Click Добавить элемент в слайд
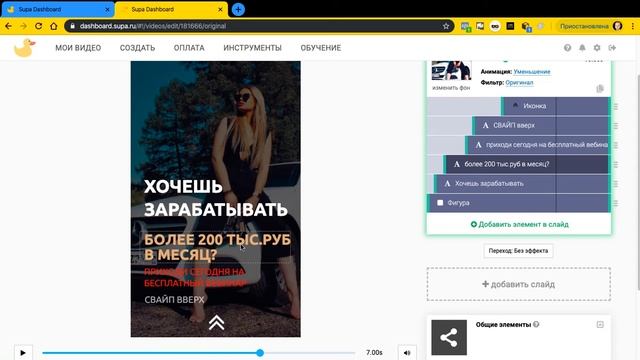Screen dimensions: 640x360 (519, 224)
